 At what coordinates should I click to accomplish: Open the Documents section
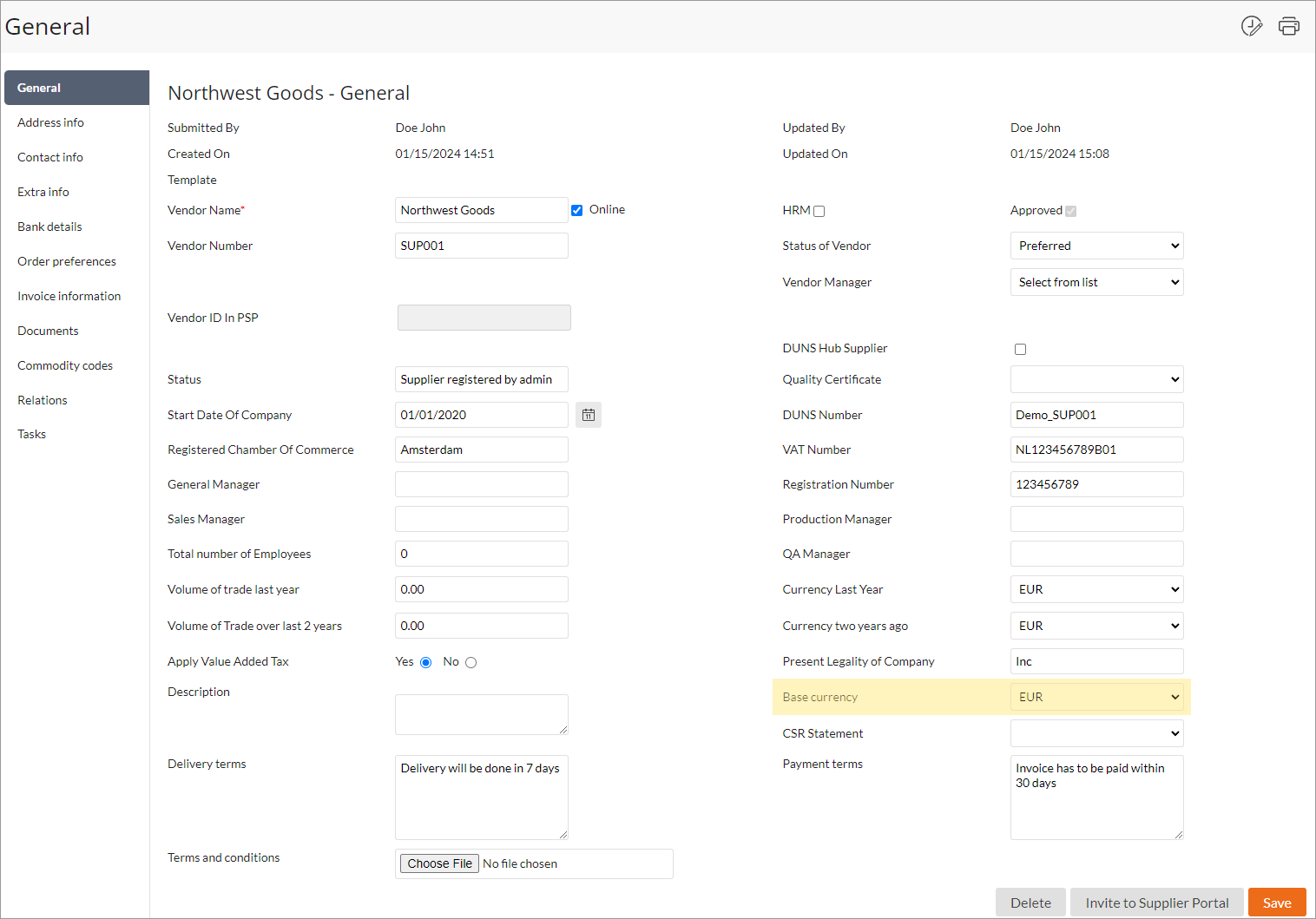tap(48, 331)
